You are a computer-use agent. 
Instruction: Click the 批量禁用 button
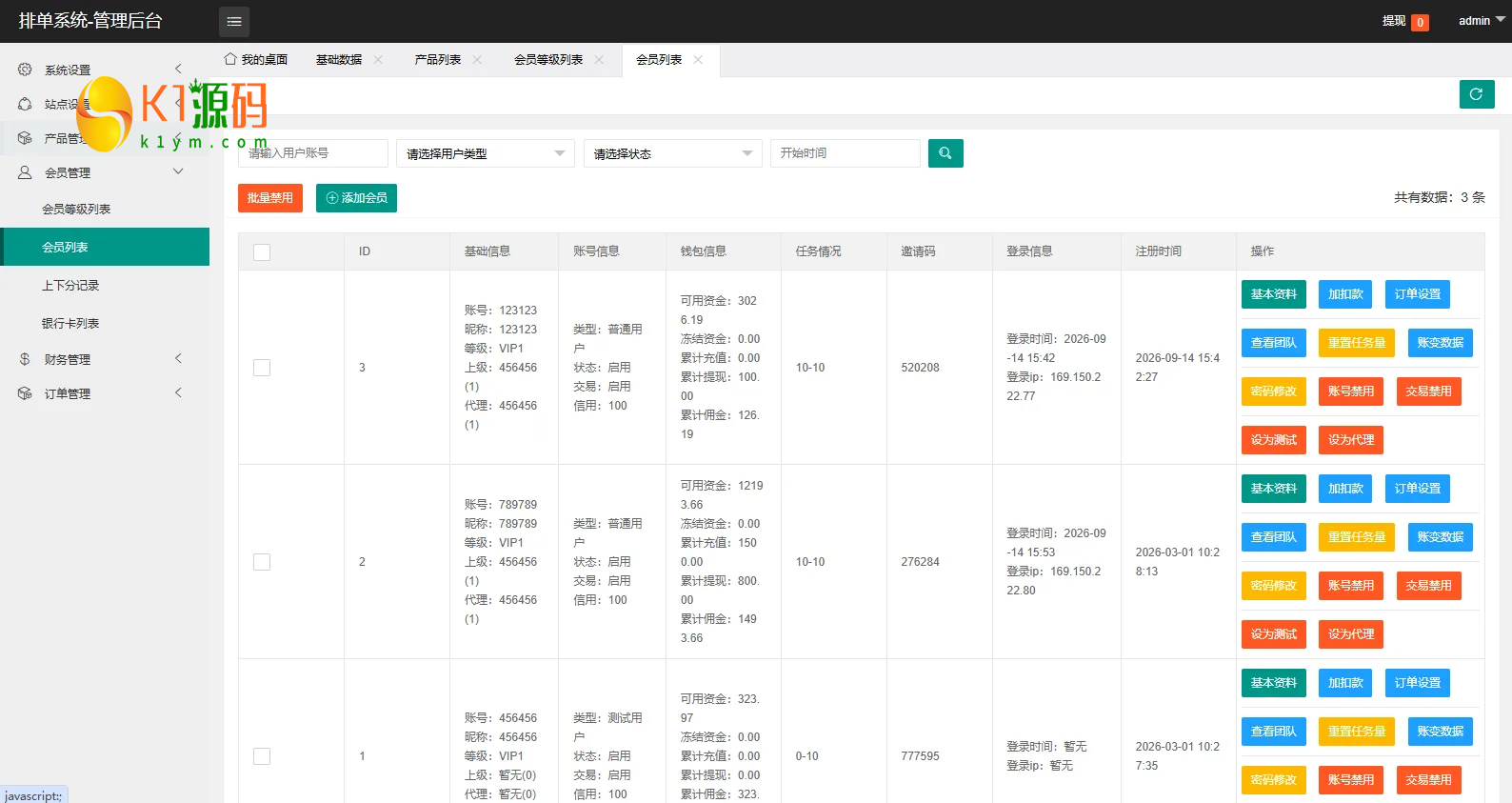pyautogui.click(x=270, y=198)
